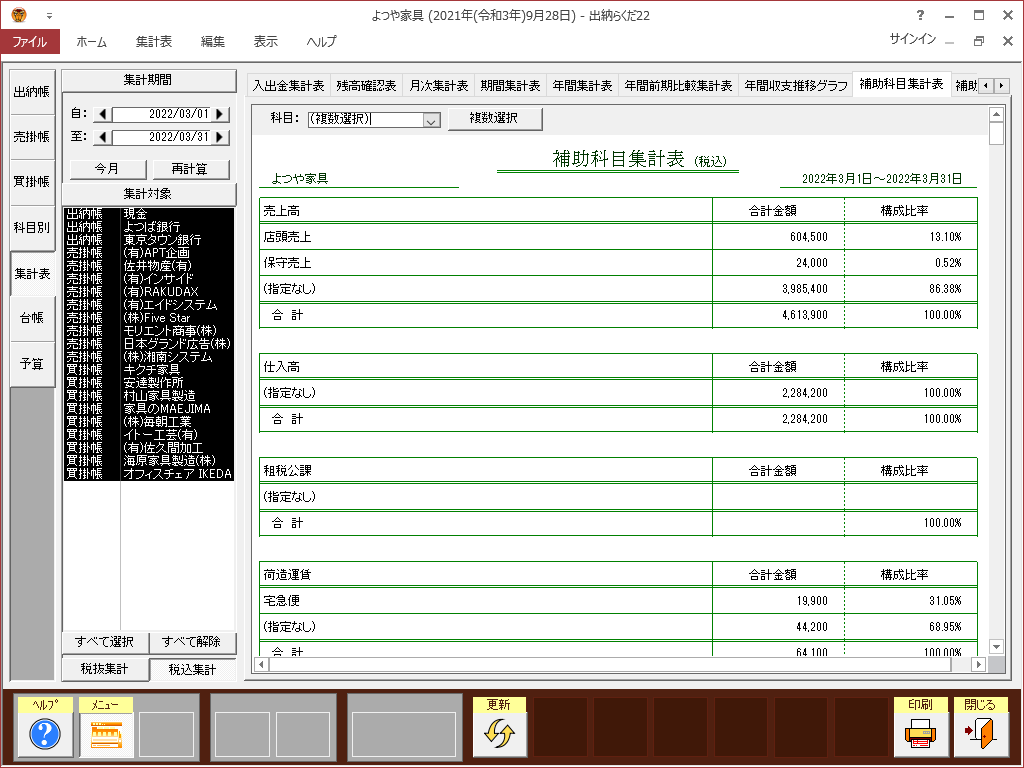Open the 編集 ribbon tab
This screenshot has height=768, width=1024.
tap(213, 42)
